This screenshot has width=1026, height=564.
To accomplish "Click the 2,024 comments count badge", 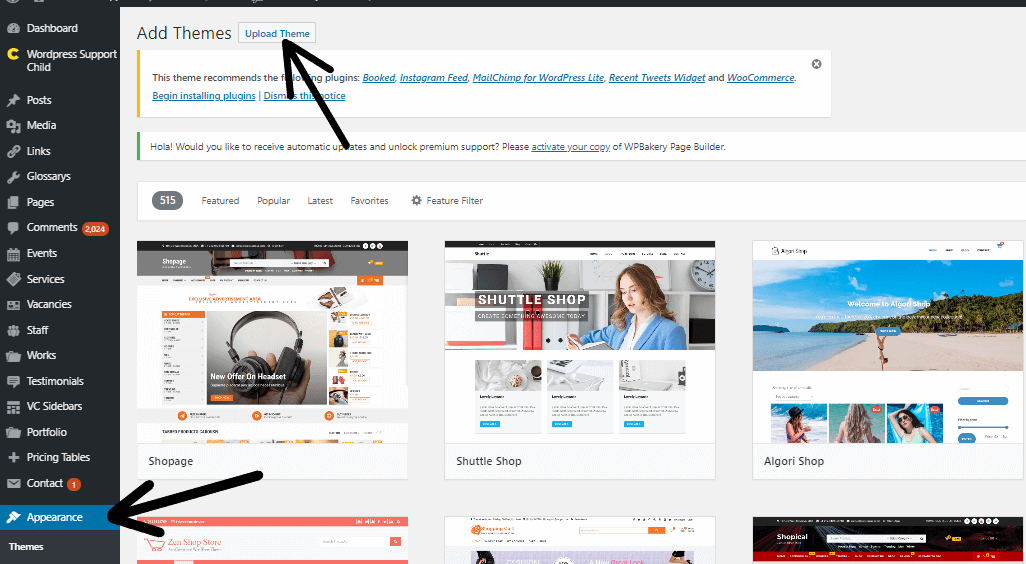I will tap(95, 229).
